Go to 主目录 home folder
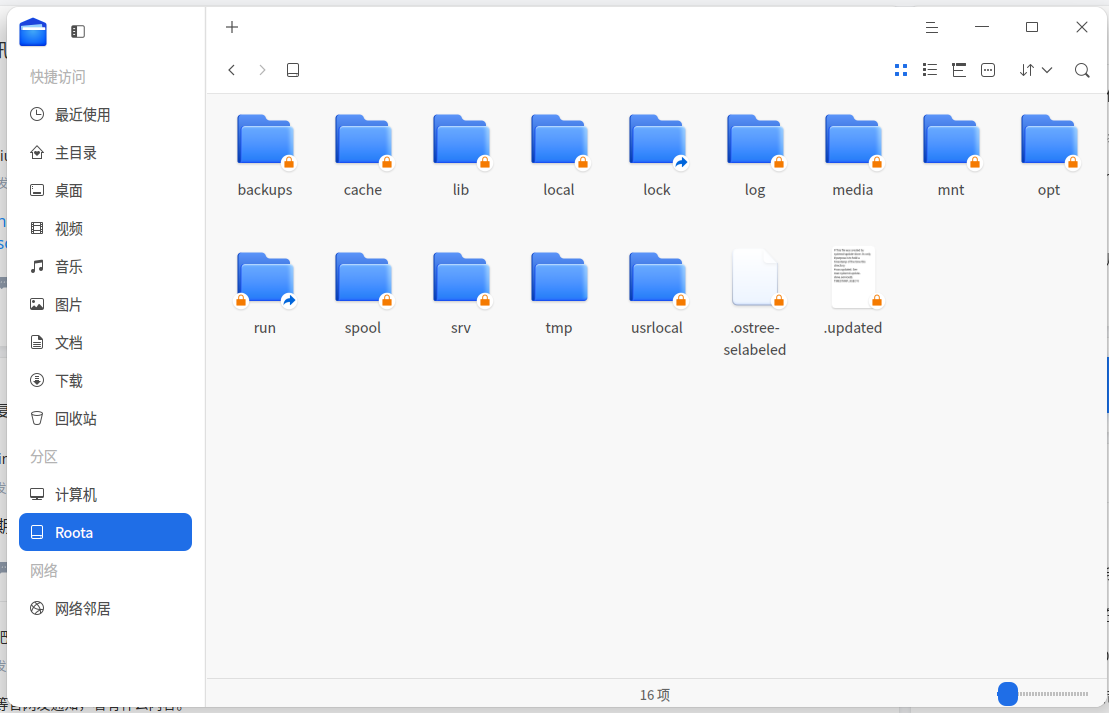This screenshot has height=713, width=1109. [105, 153]
